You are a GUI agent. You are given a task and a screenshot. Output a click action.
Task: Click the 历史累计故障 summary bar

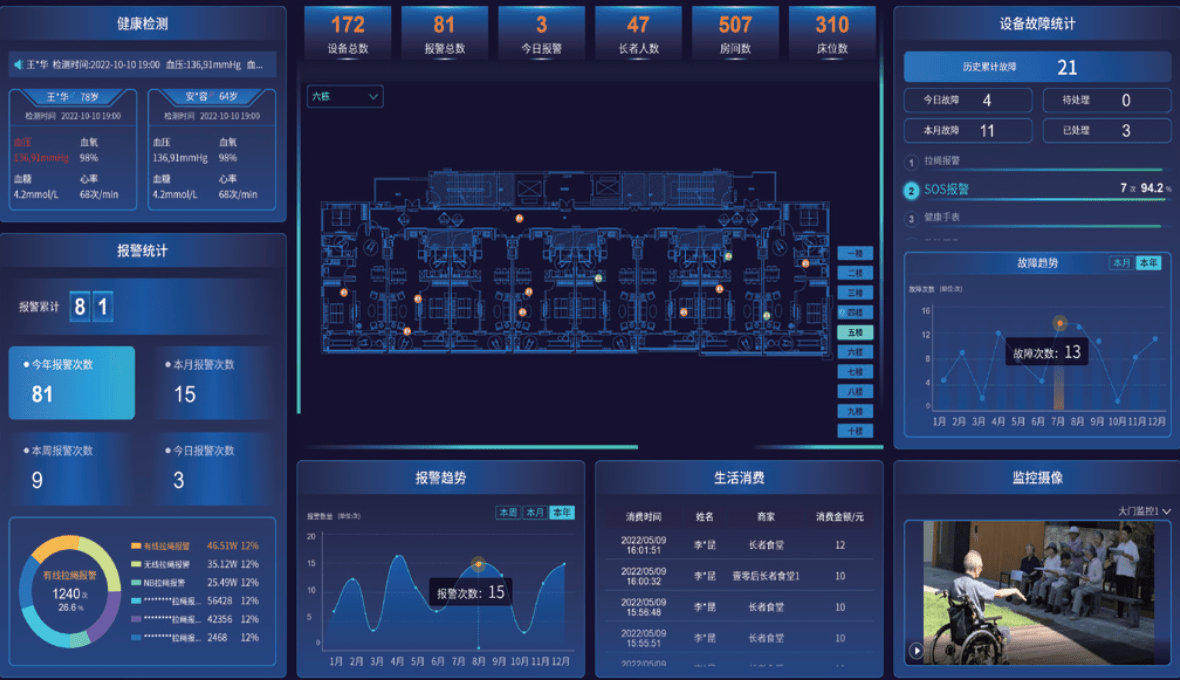pyautogui.click(x=1037, y=67)
